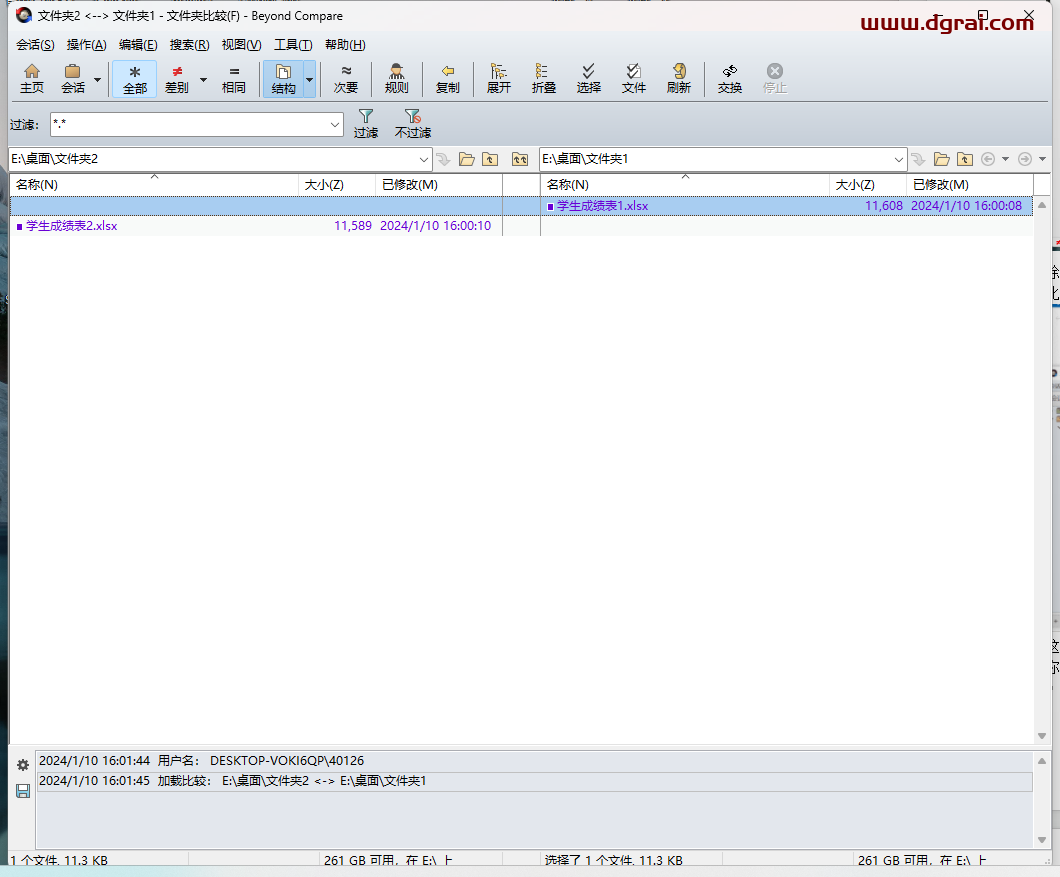Viewport: 1060px width, 877px height.
Task: Click left pane browse folder icon
Action: click(x=466, y=160)
